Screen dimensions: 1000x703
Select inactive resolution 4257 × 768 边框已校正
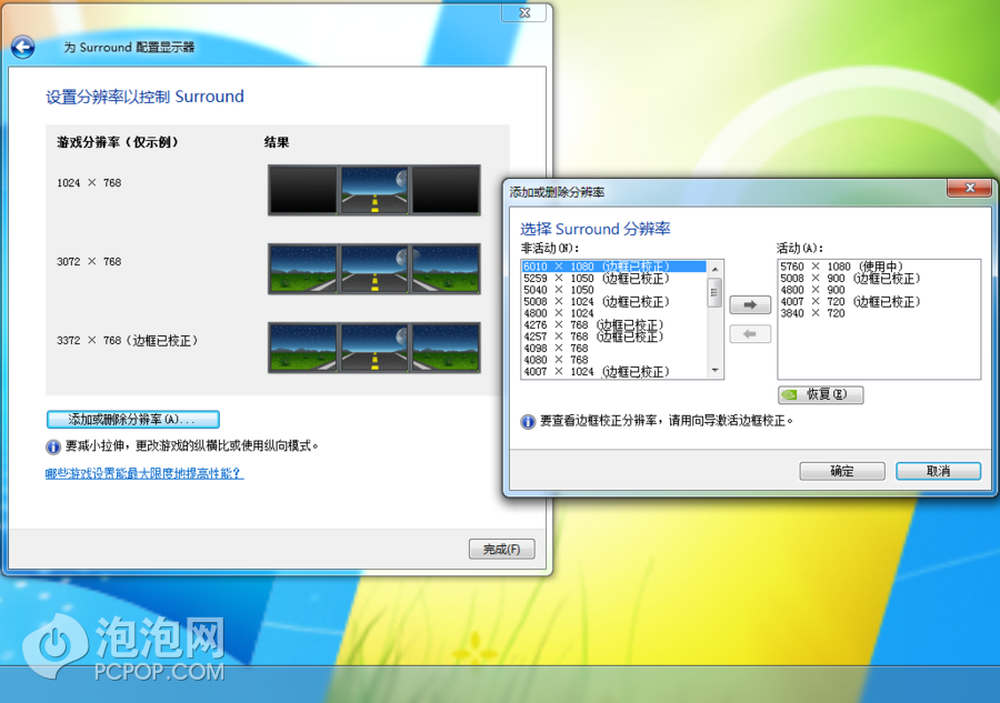click(x=614, y=336)
